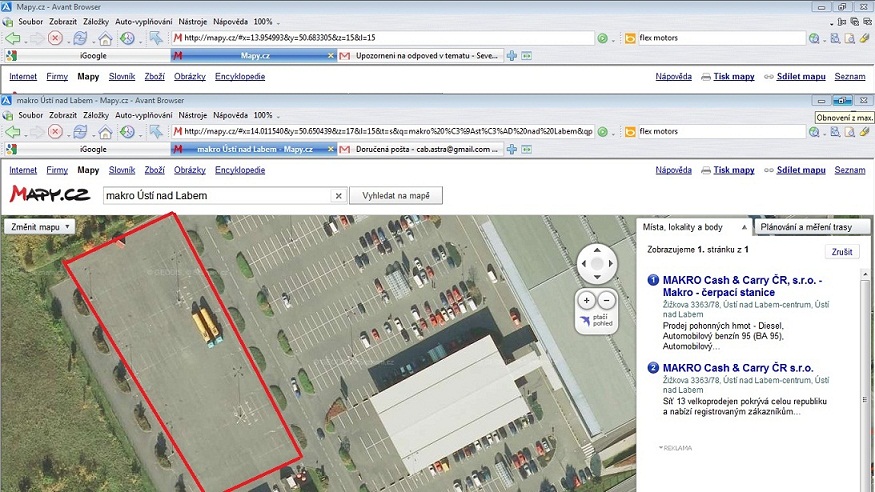Open Nástroje menu in makro Ústí window
875x492 pixels.
pos(193,115)
